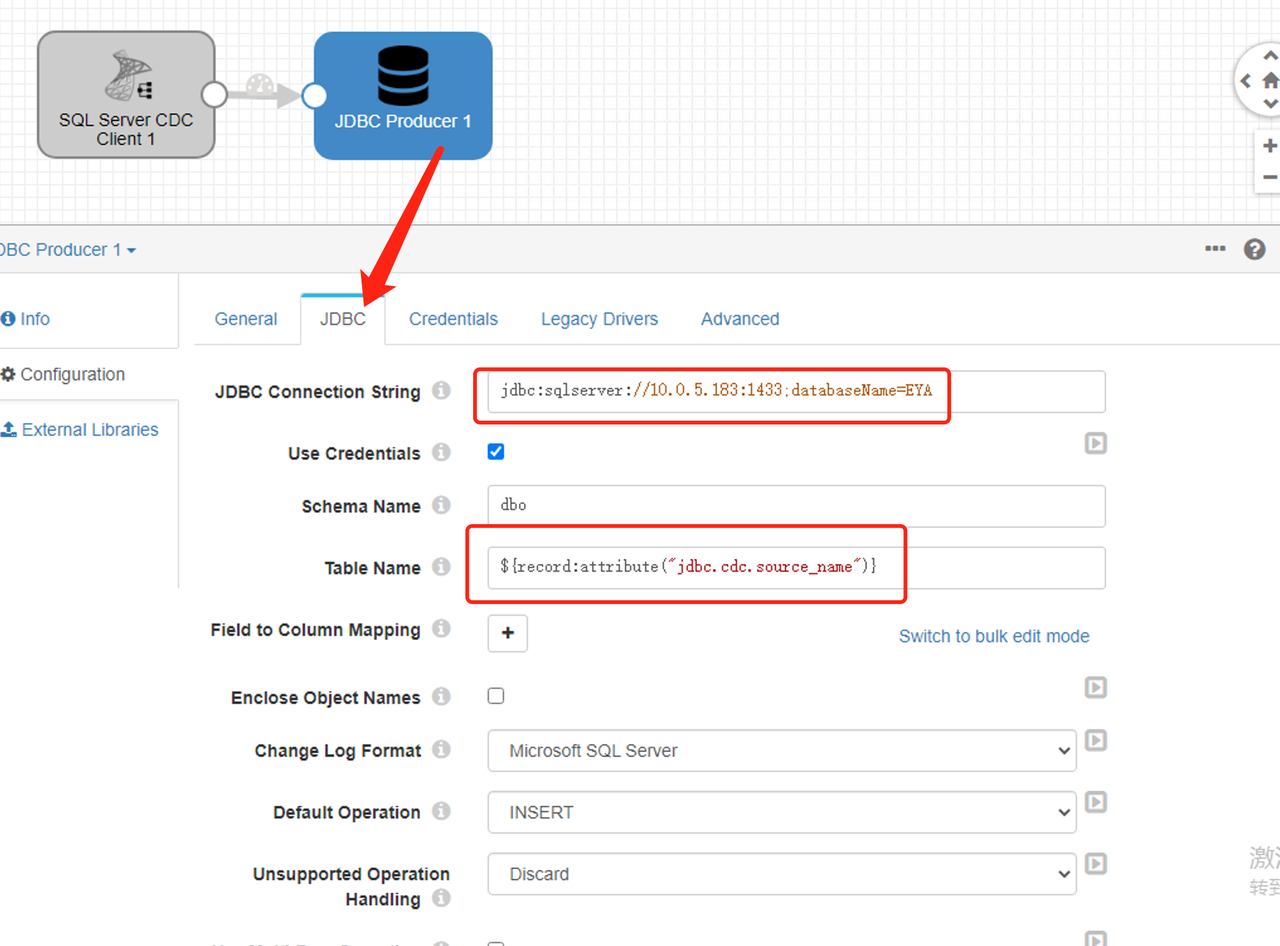Switch to the Credentials tab
1280x946 pixels.
click(x=453, y=319)
